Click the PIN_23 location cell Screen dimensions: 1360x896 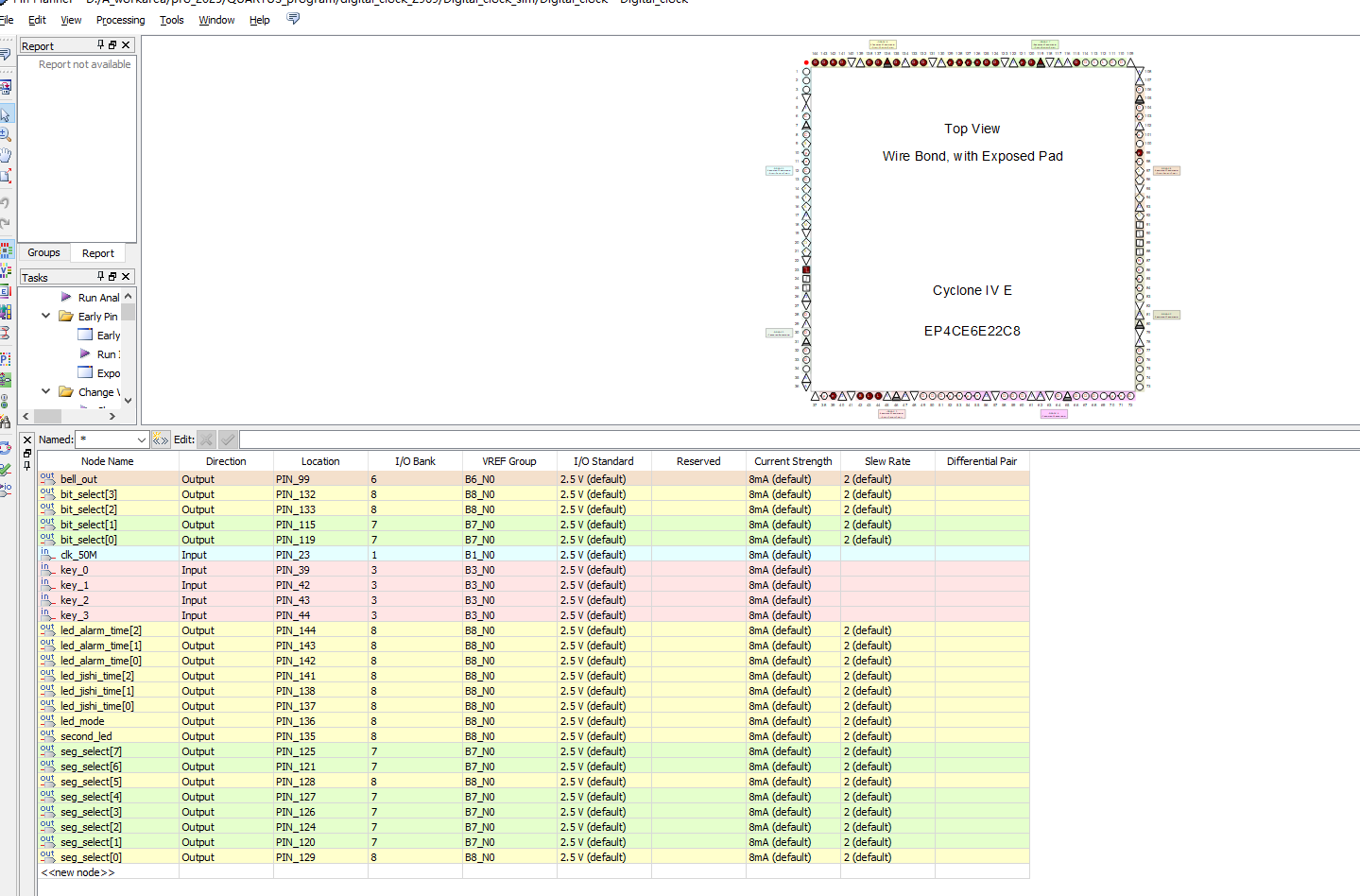point(320,555)
